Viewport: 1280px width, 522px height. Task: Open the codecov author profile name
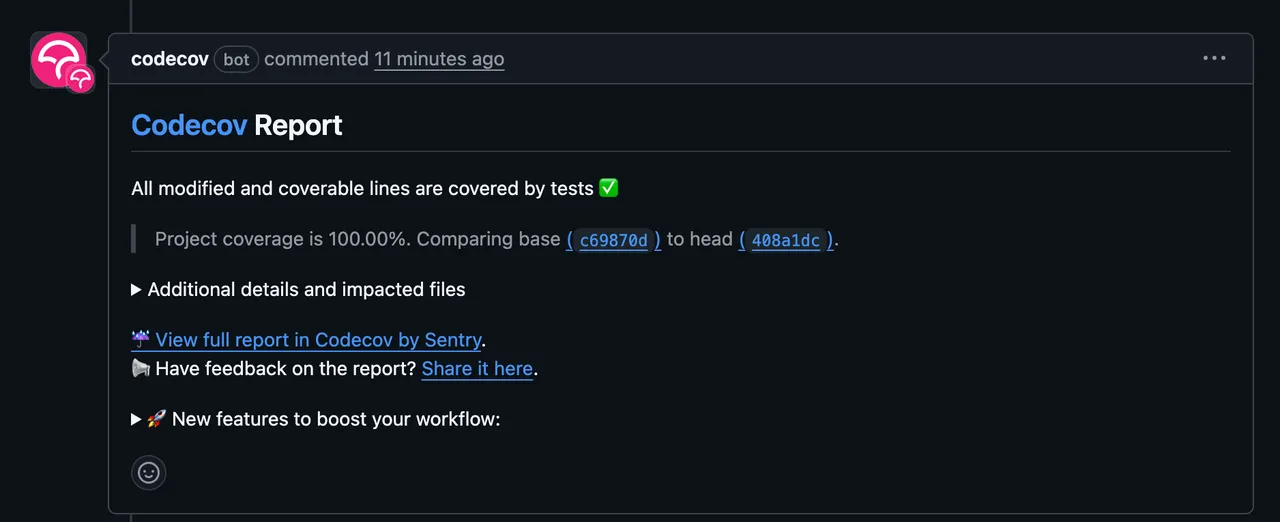click(170, 59)
